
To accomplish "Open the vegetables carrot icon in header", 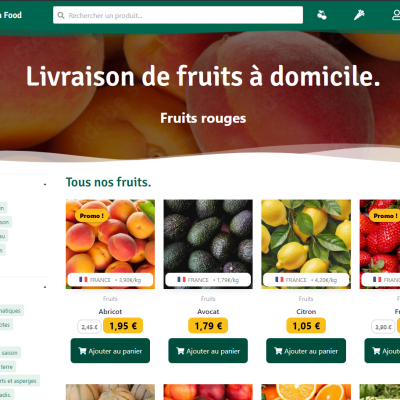I will coord(359,15).
